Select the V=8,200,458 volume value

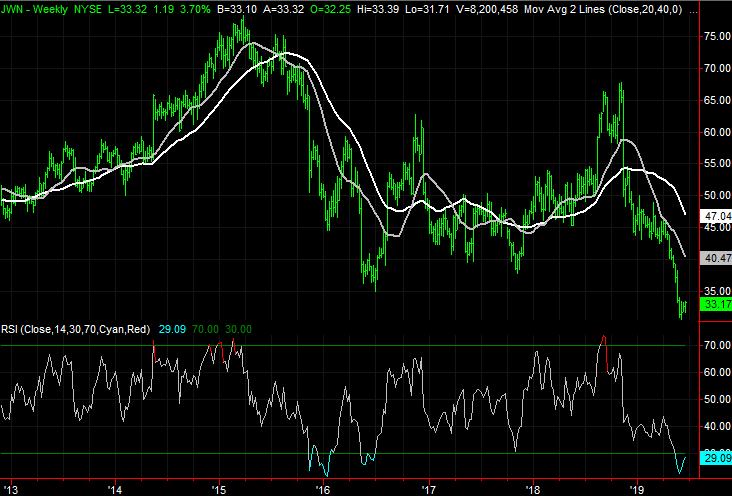pyautogui.click(x=486, y=9)
